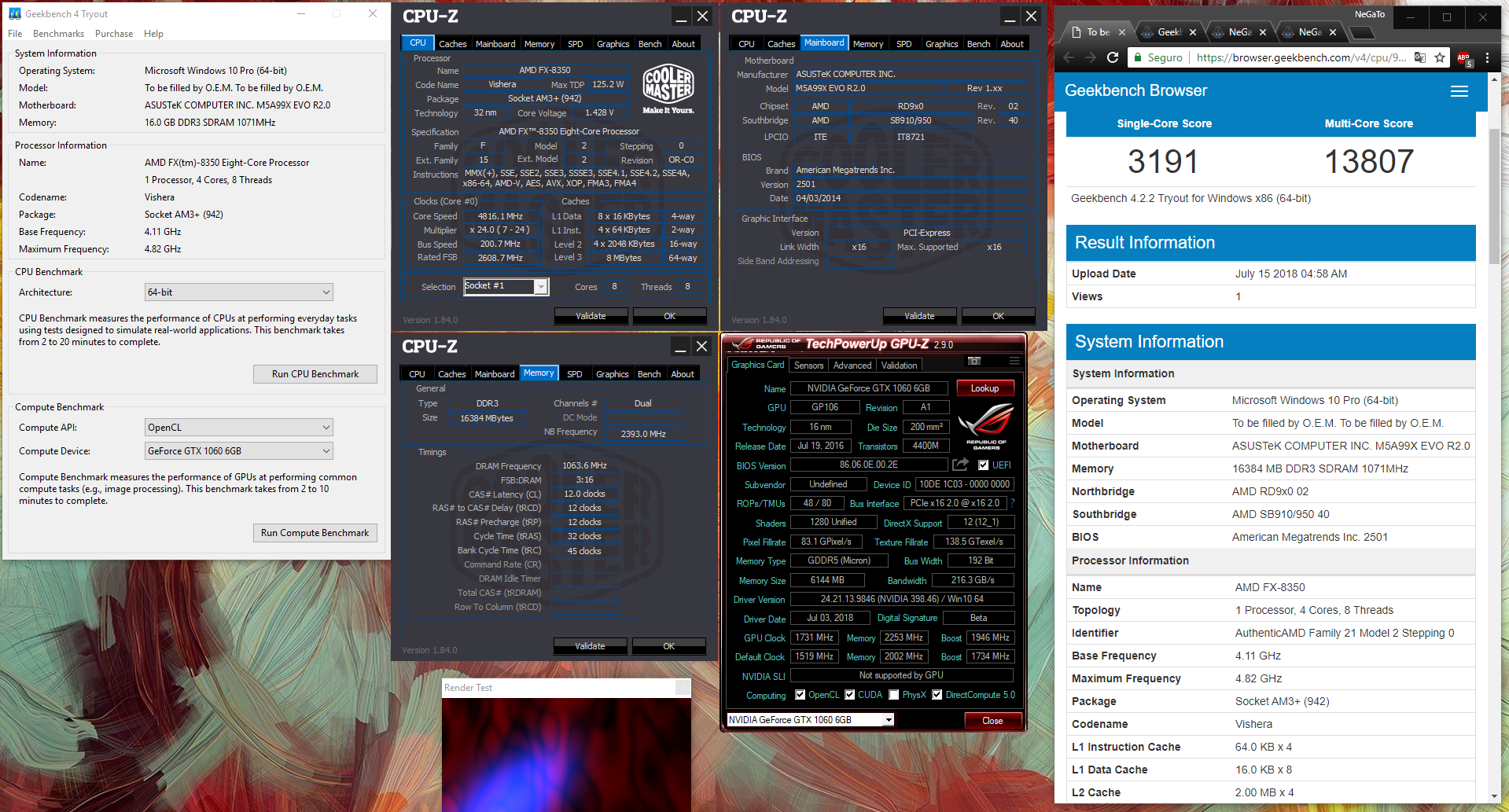
Task: Toggle DirectCompute 5.0 checkbox
Action: click(x=937, y=695)
